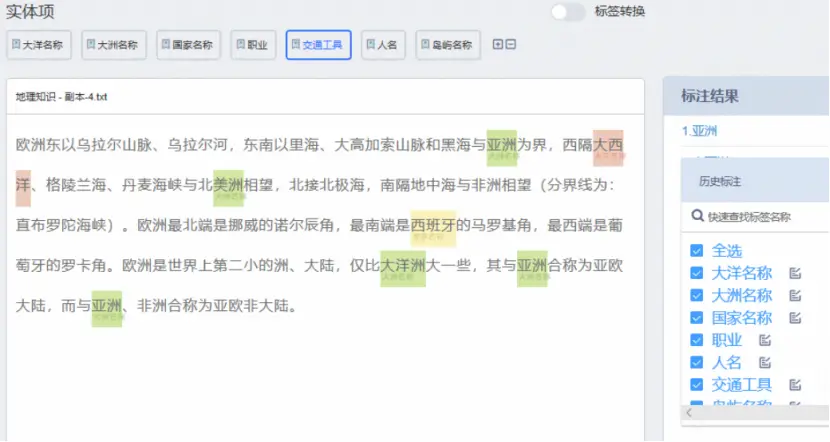
Task: Click highlighted 大洋洲 annotation
Action: pyautogui.click(x=403, y=268)
